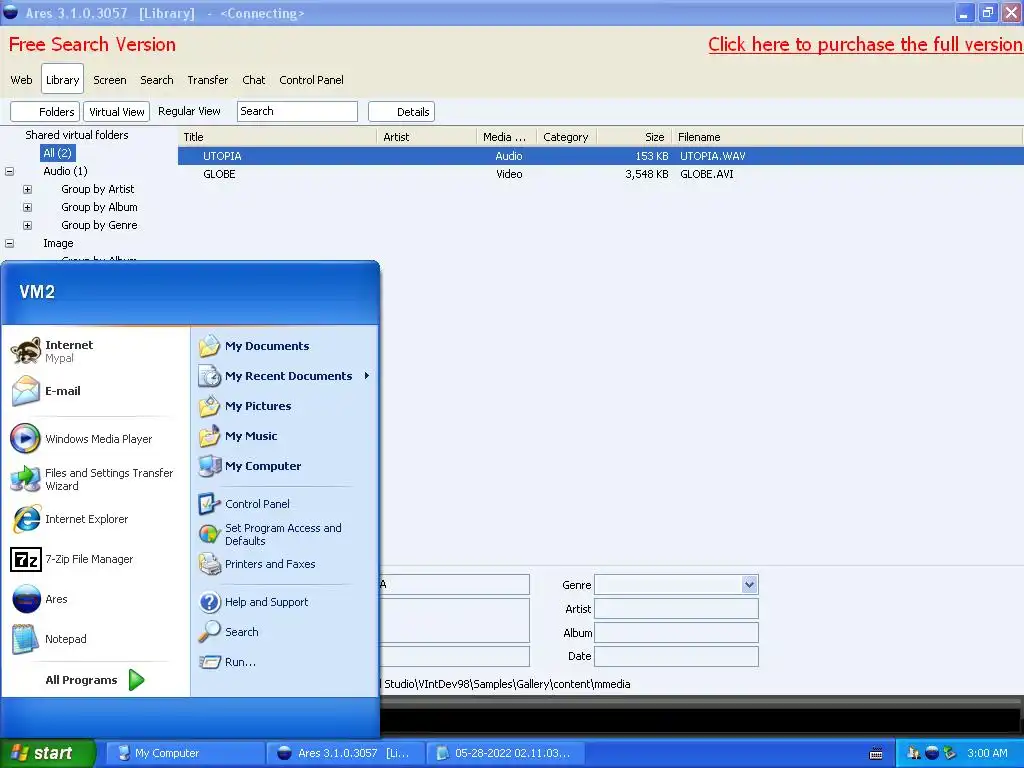Viewport: 1024px width, 768px height.
Task: Sort by Size column header
Action: tap(633, 137)
